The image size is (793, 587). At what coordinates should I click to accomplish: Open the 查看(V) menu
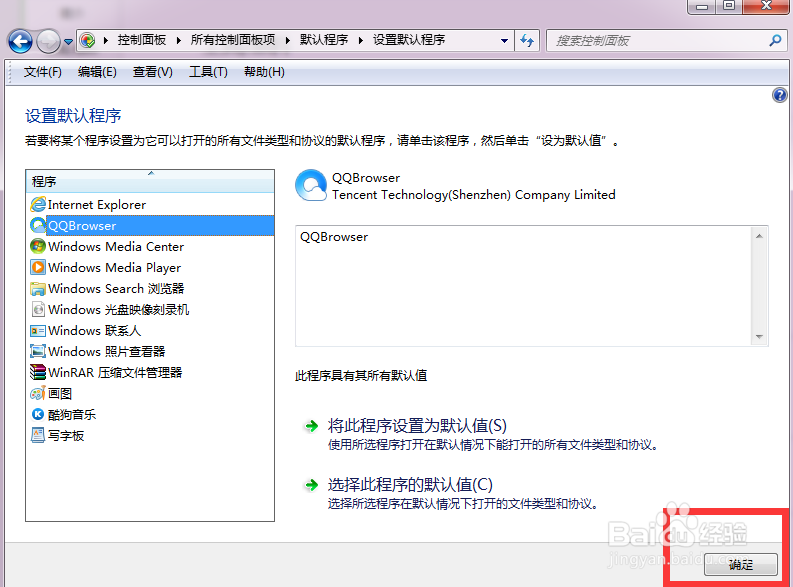point(152,72)
